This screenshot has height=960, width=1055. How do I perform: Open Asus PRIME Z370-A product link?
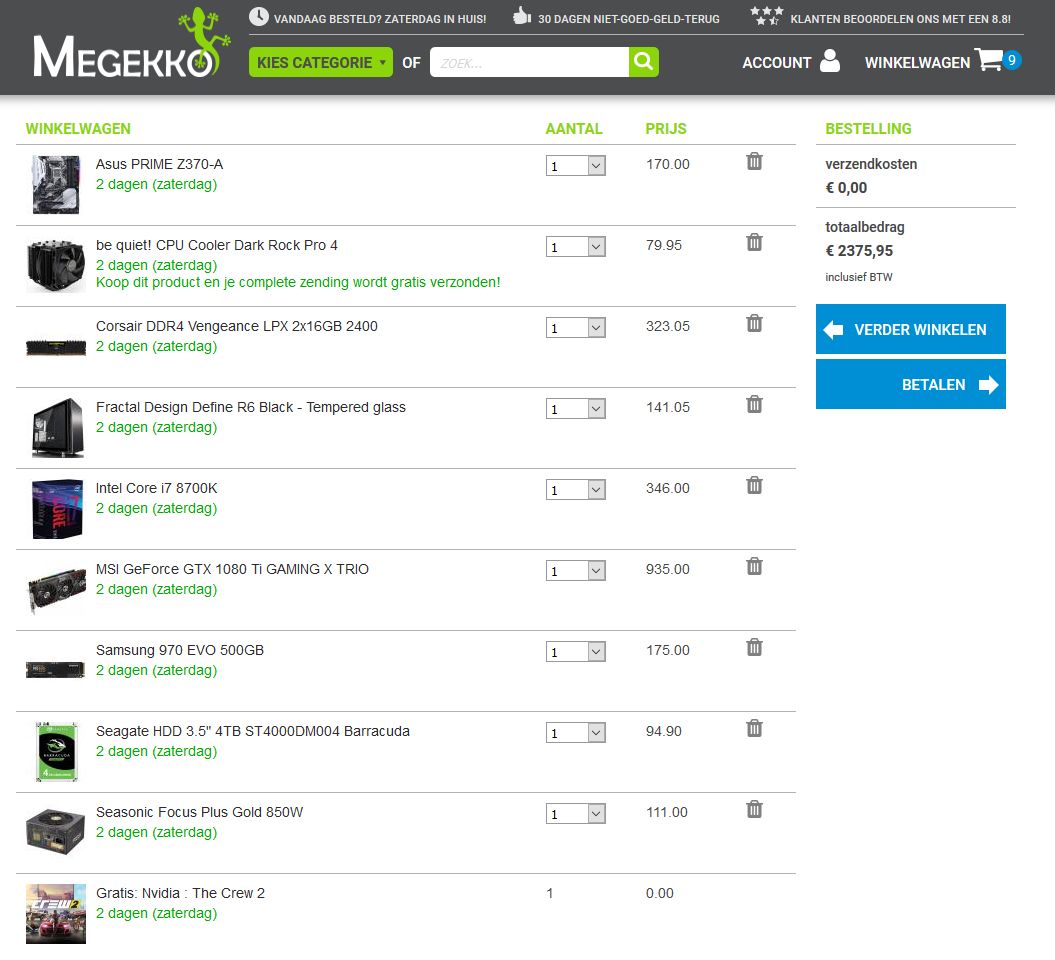coord(159,164)
